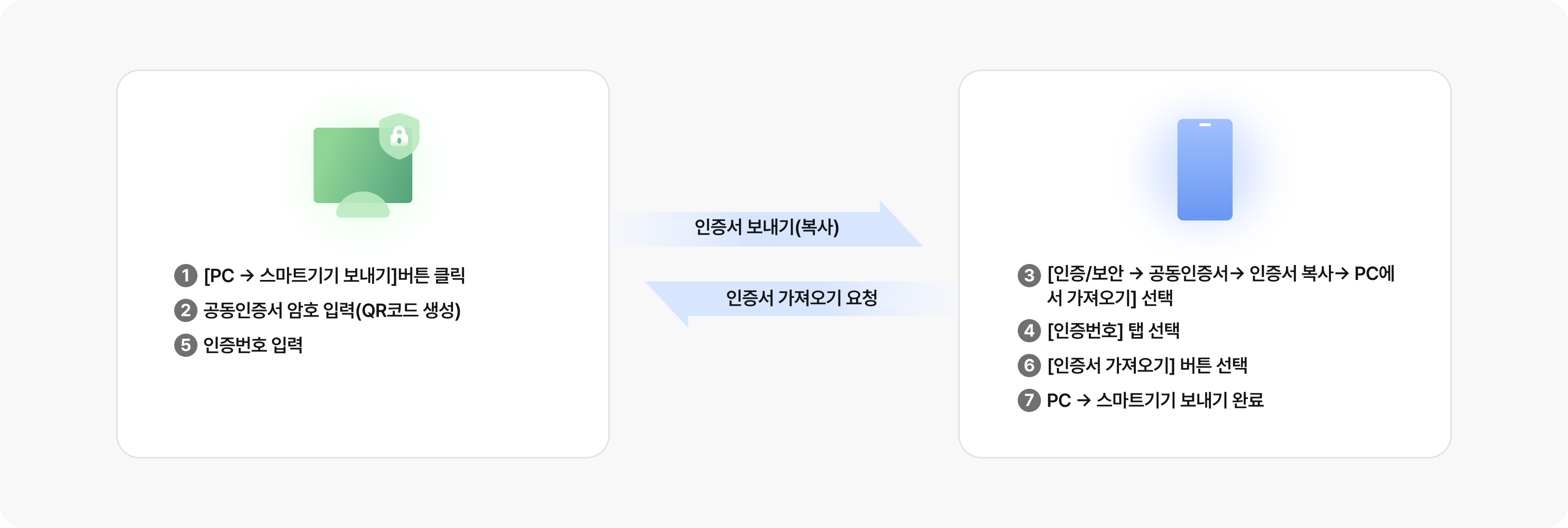Click the step 1 number badge

tap(186, 276)
